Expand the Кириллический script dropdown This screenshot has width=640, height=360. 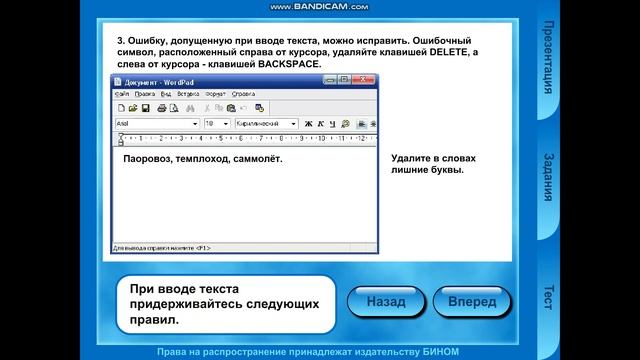point(293,124)
